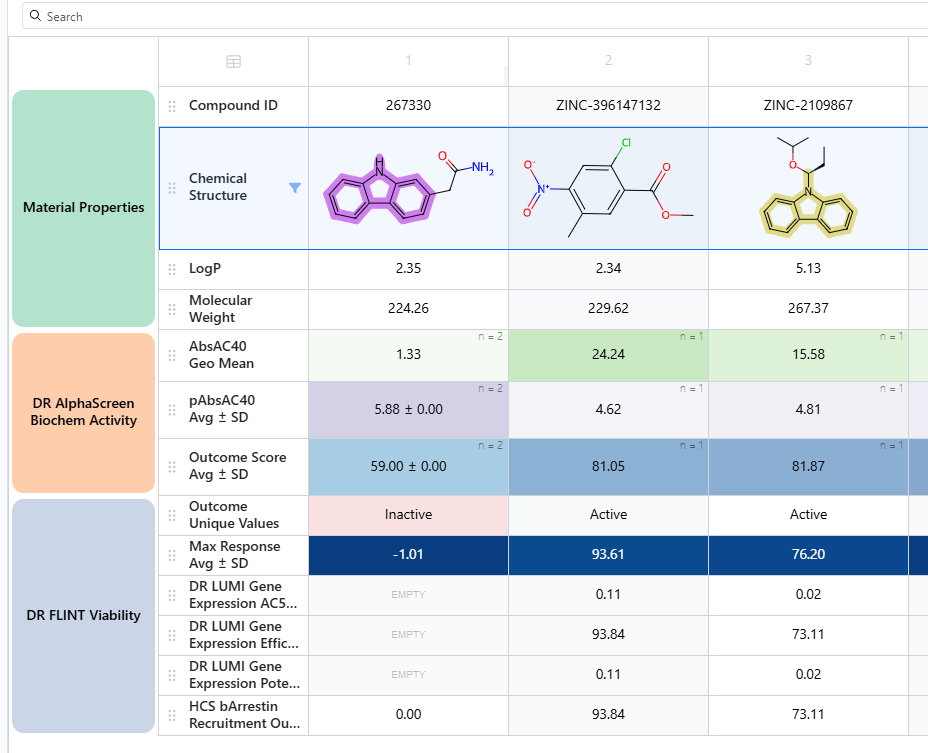
Task: Click AbsAC40 Geo Mean cell 15.58
Action: pos(808,355)
